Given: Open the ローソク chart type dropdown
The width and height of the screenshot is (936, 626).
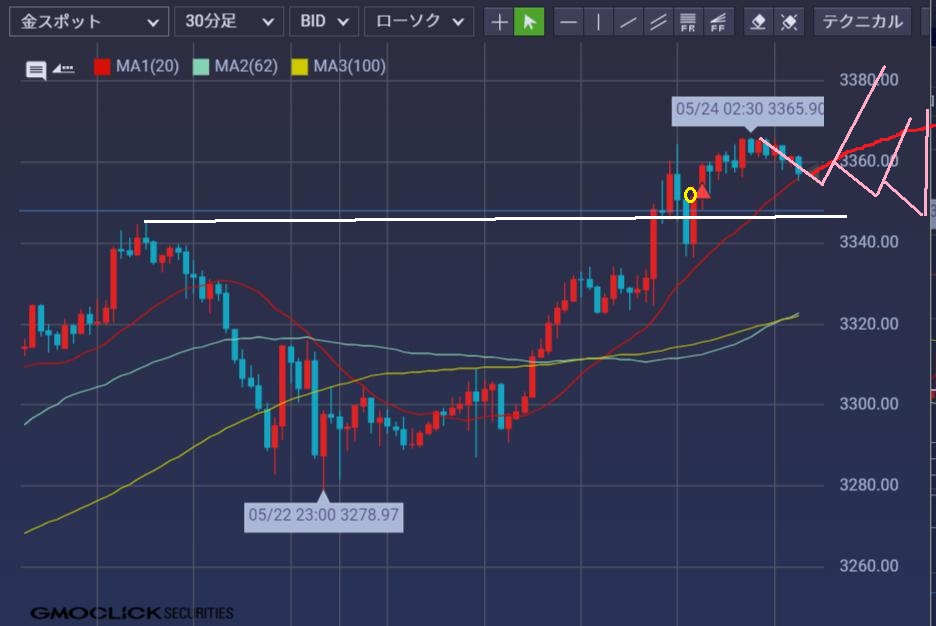Looking at the screenshot, I should [419, 22].
